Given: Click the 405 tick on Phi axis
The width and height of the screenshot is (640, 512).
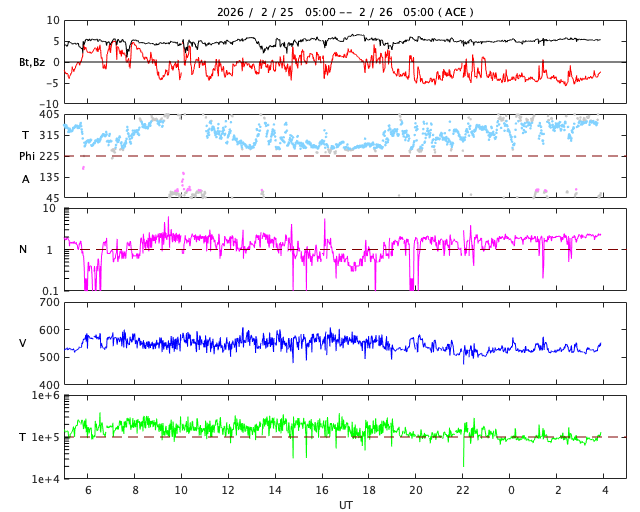Looking at the screenshot, I should (48, 115).
